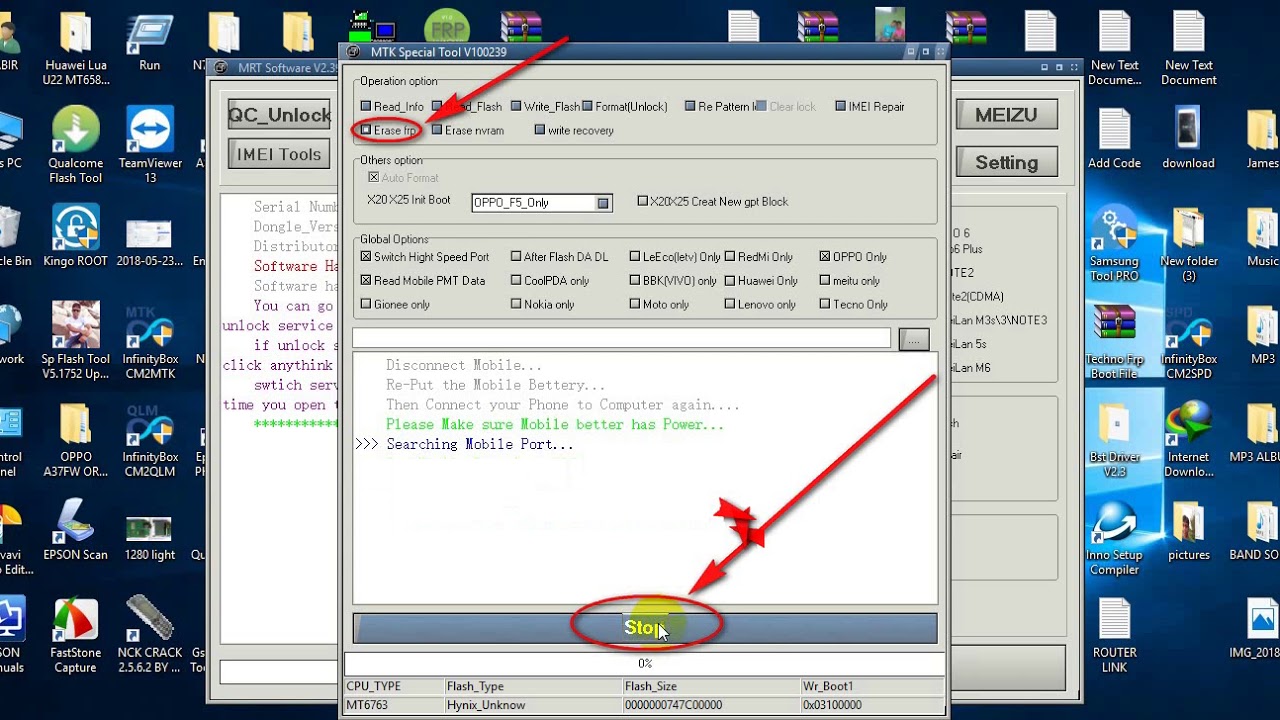Screen dimensions: 1280x720
Task: Open OPPO A37FW folder icon
Action: coord(76,439)
